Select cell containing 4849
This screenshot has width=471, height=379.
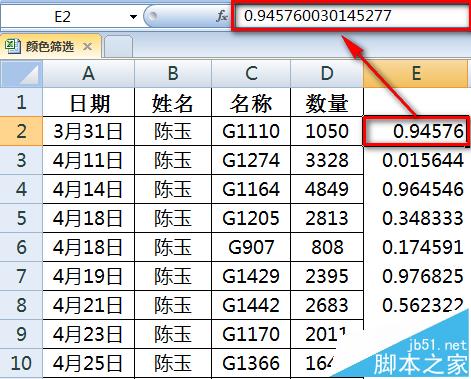327,189
